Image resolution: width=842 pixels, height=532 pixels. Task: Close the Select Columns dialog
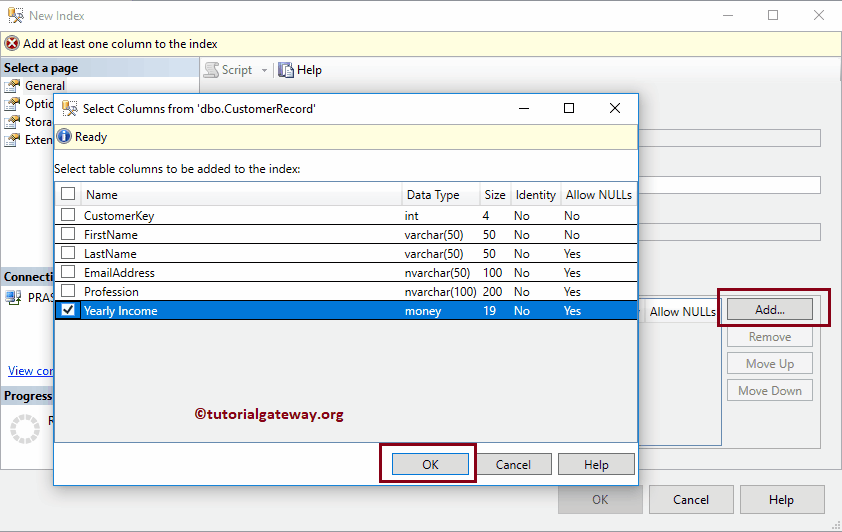click(x=615, y=108)
